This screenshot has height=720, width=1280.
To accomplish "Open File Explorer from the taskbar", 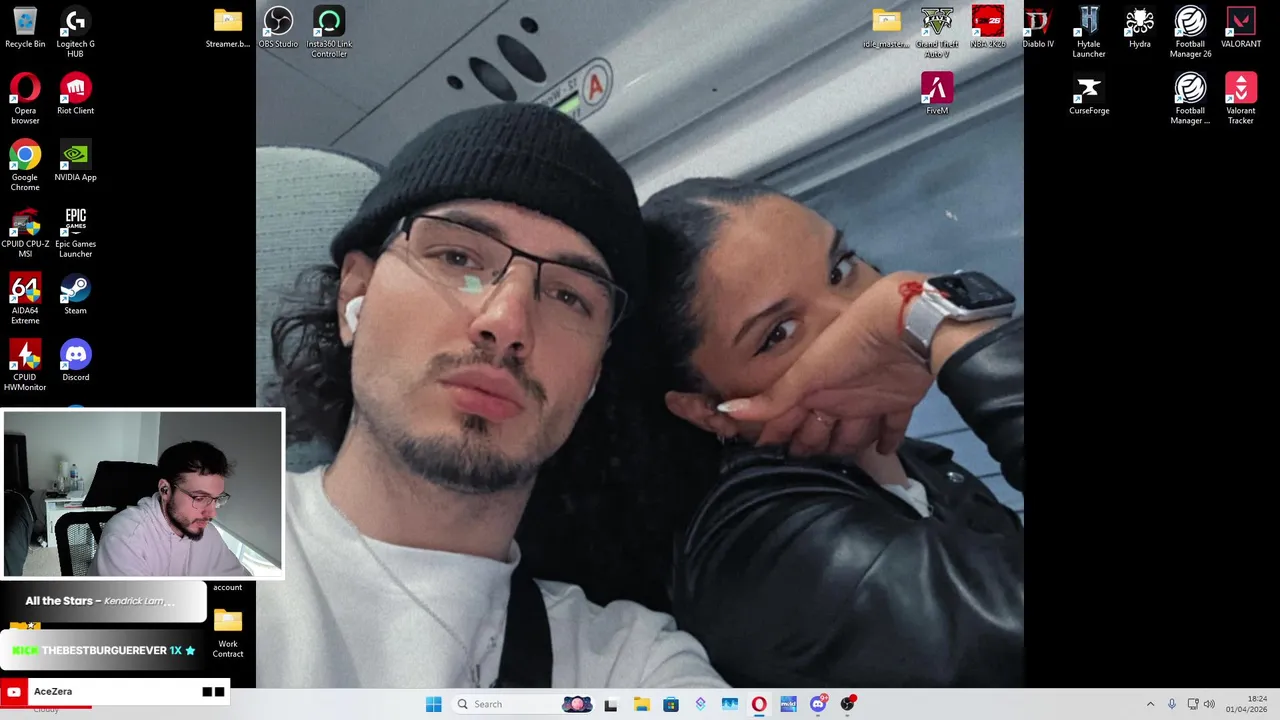I will coord(641,704).
